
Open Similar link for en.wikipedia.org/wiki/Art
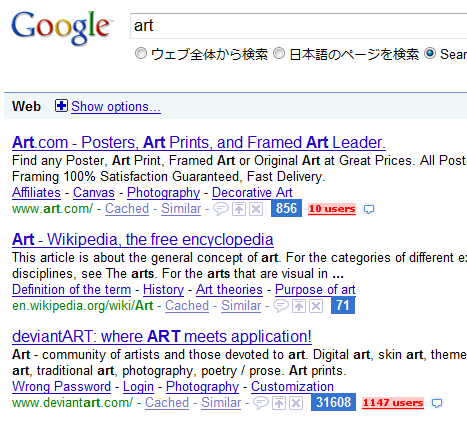coord(241,306)
